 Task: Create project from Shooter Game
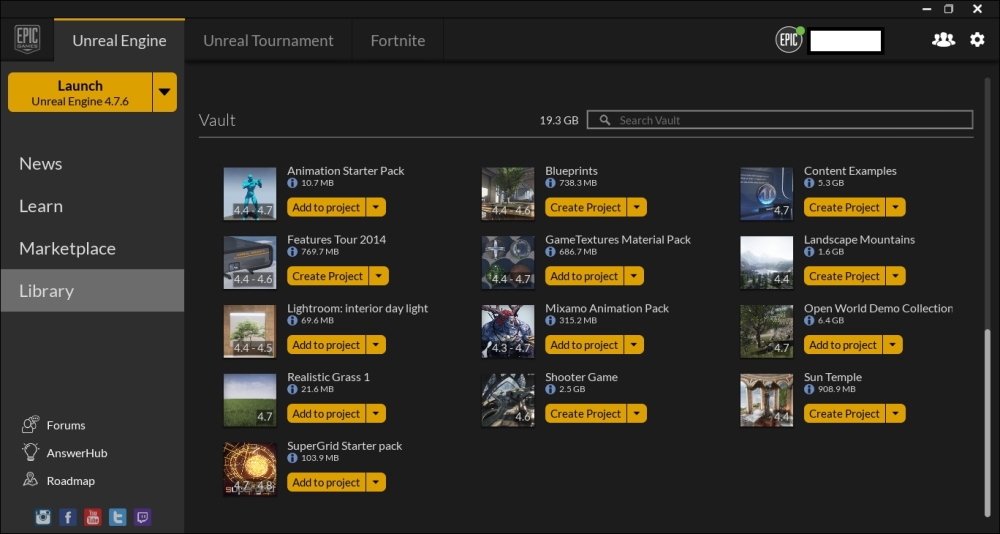(585, 413)
